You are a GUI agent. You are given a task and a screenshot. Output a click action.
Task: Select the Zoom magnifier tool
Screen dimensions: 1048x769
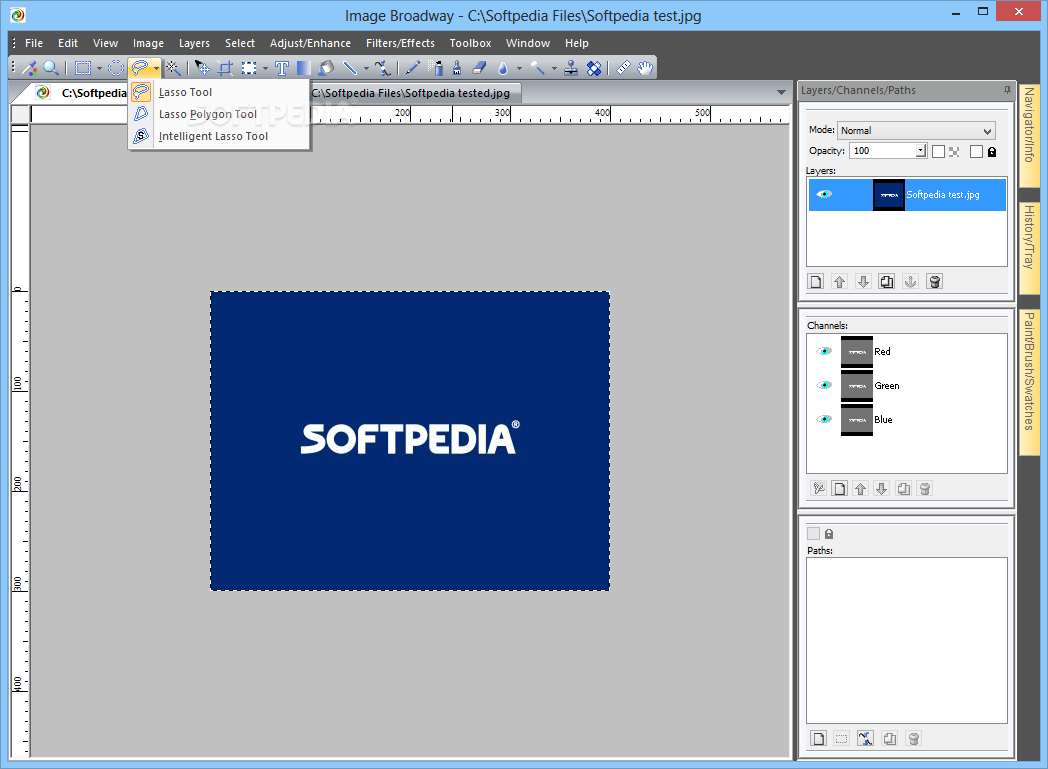51,67
